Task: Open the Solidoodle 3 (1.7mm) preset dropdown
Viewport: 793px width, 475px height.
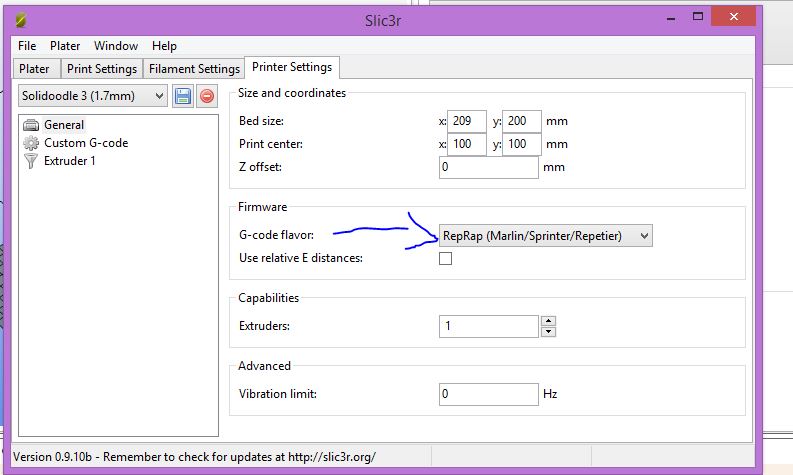Action: point(93,96)
